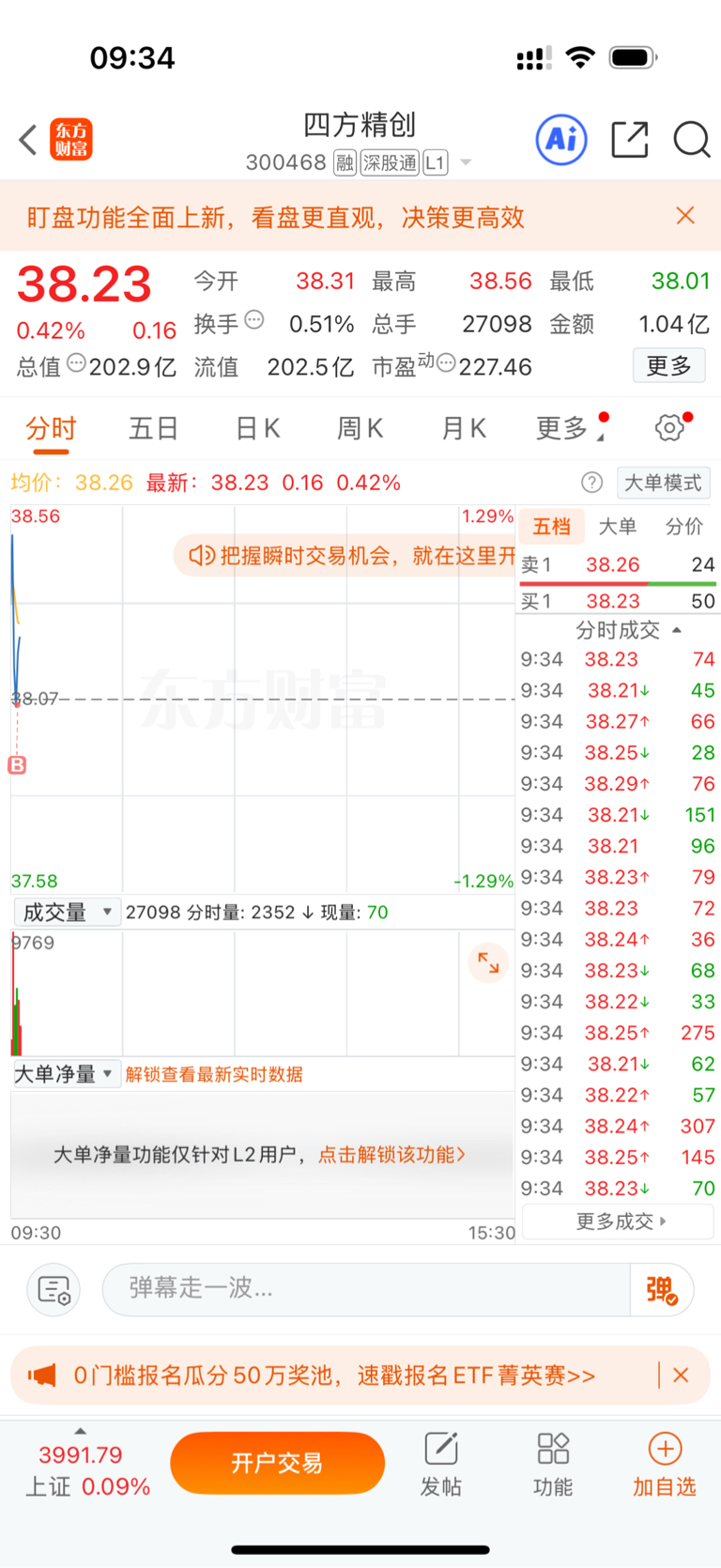
Task: Tap 卖1 38.26 order row
Action: [x=618, y=564]
